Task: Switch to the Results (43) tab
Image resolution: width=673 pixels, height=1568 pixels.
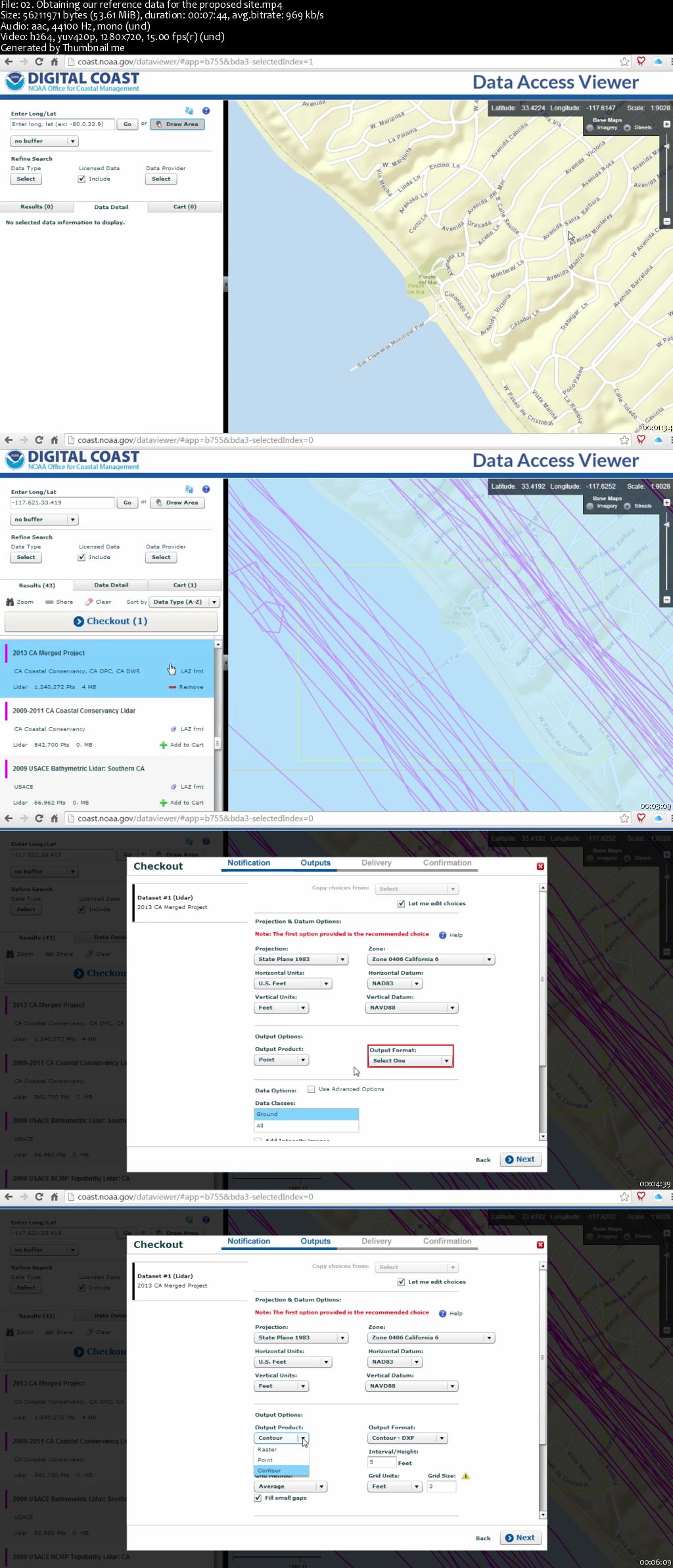Action: click(x=37, y=585)
